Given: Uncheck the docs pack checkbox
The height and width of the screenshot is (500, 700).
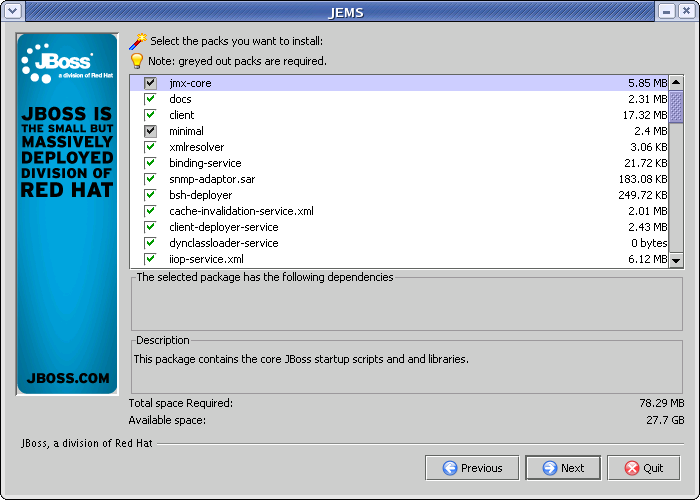Looking at the screenshot, I should 150,99.
